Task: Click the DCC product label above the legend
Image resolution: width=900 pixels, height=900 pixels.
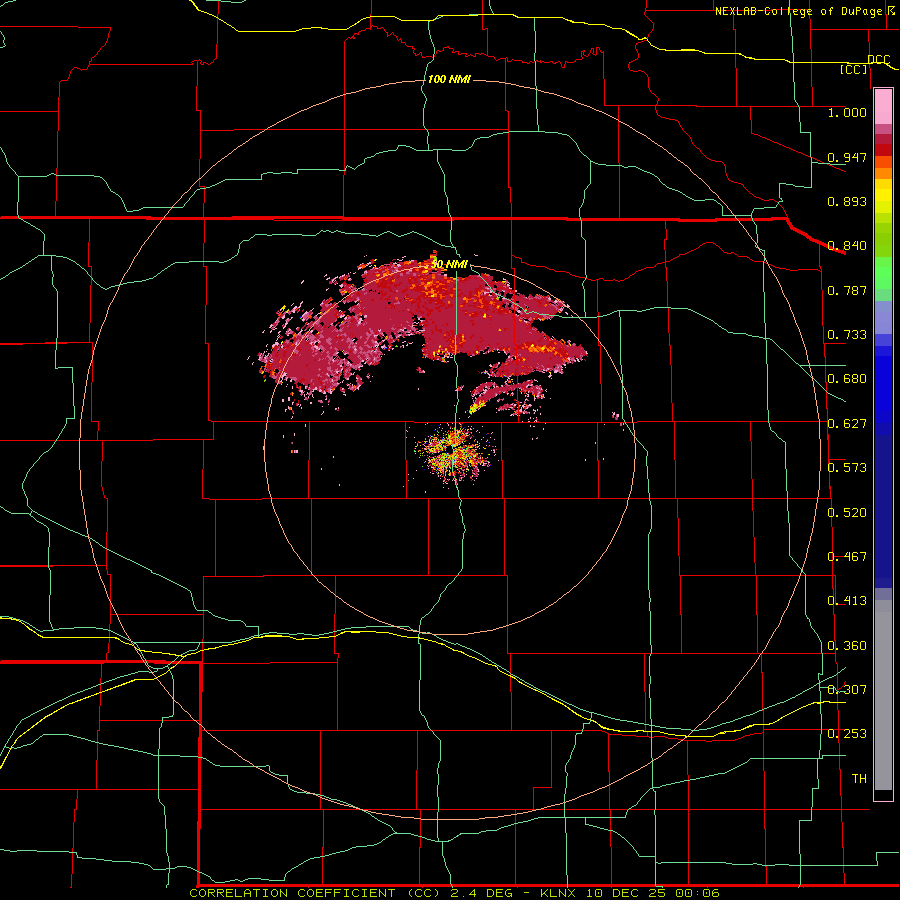Action: click(x=878, y=59)
